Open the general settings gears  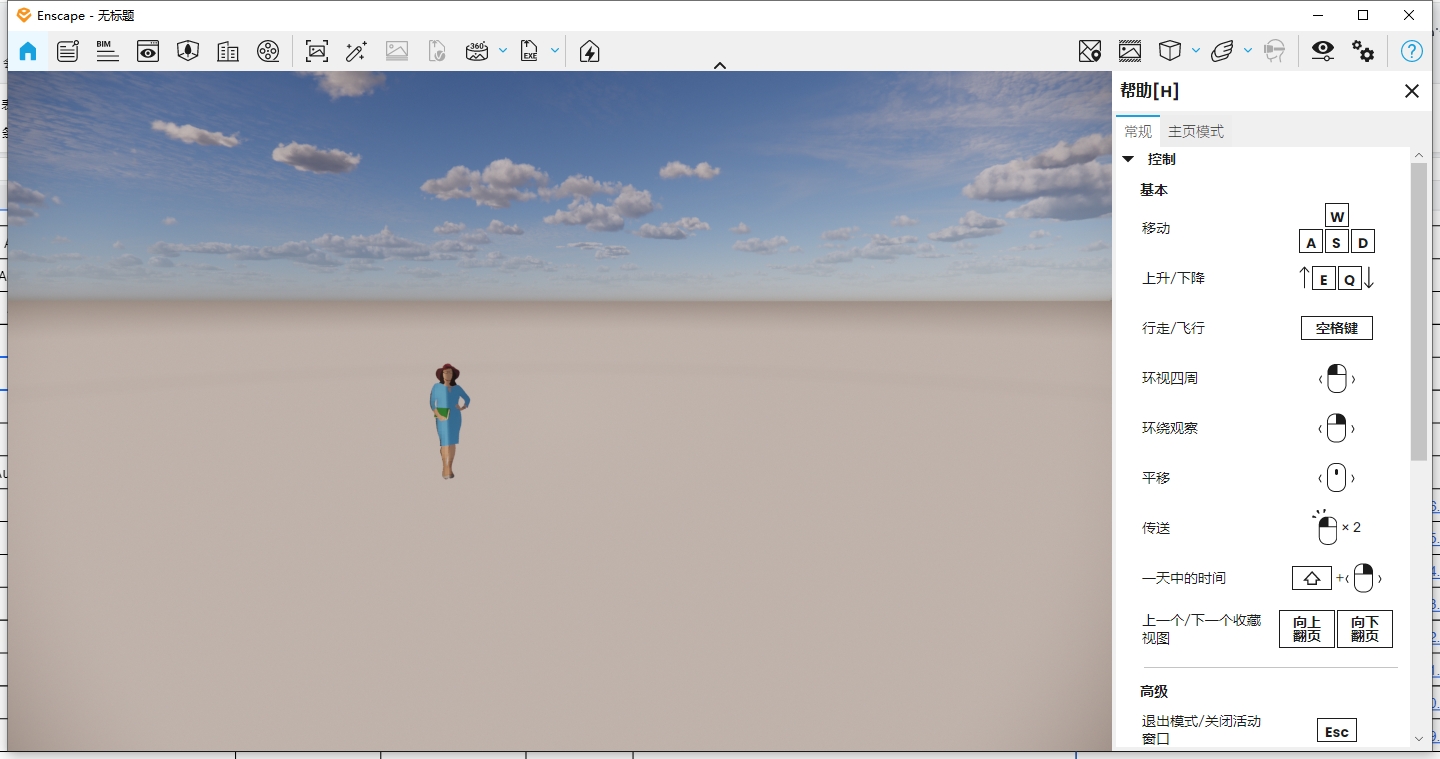tap(1364, 51)
